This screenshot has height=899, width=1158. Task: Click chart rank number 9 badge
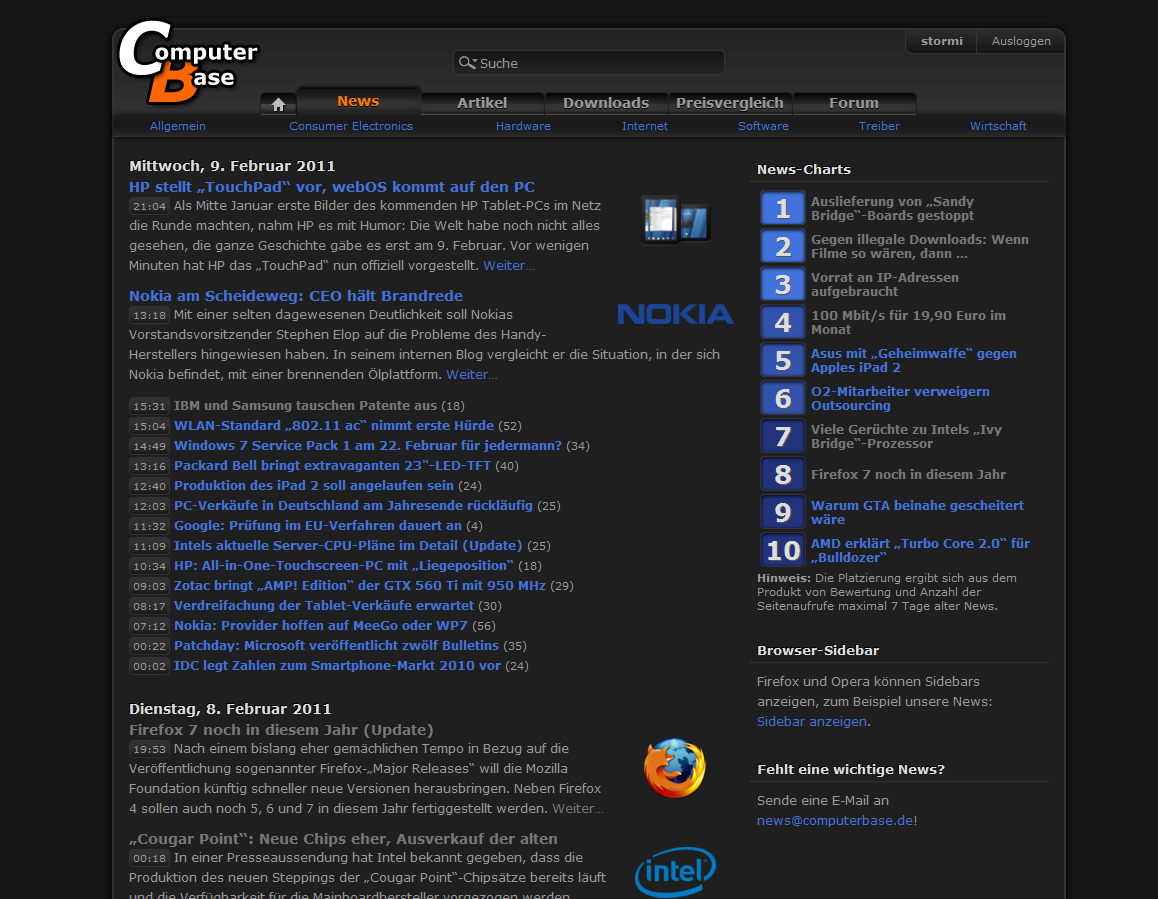783,513
